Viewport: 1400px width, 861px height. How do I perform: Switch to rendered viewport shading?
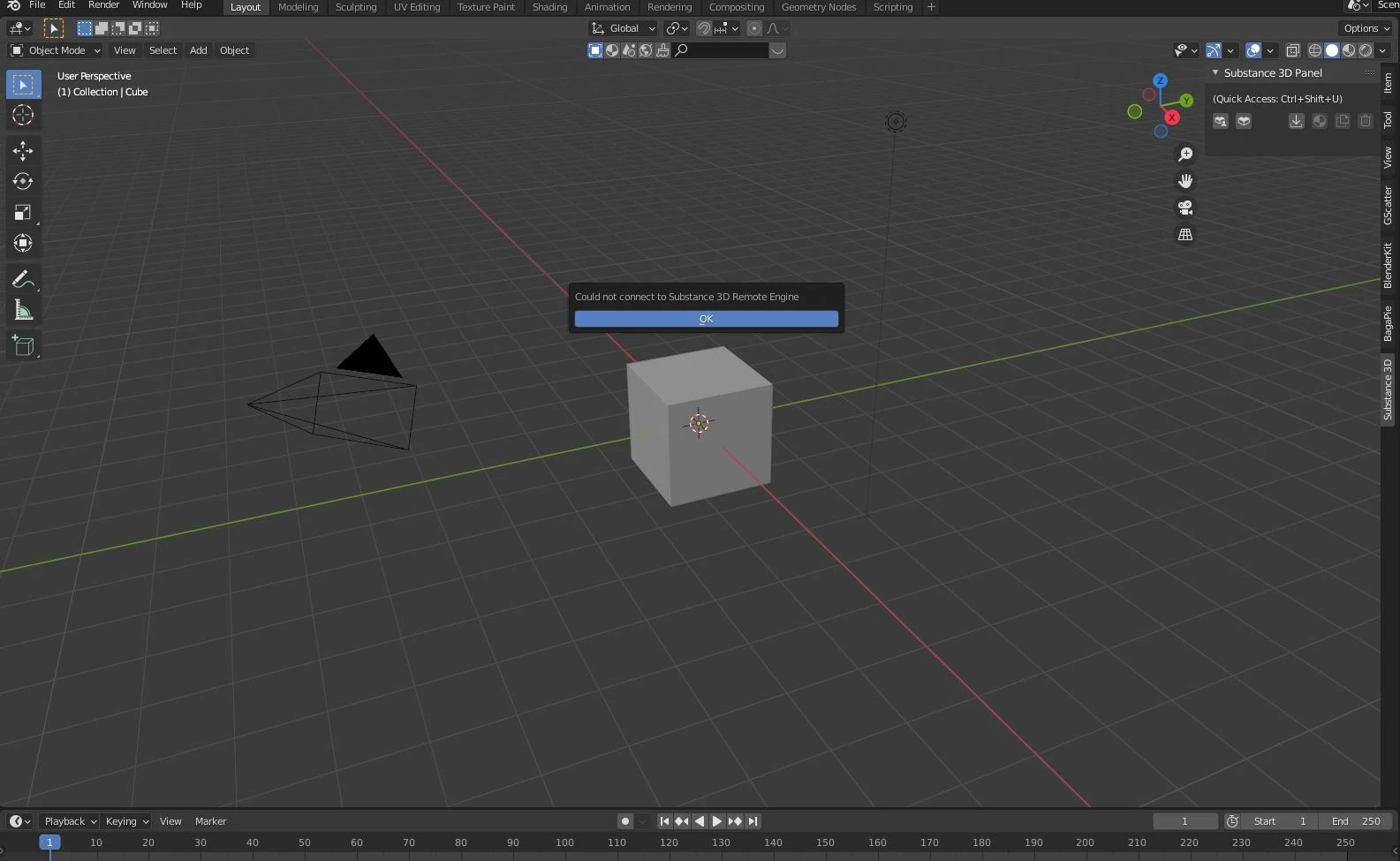pyautogui.click(x=1366, y=50)
